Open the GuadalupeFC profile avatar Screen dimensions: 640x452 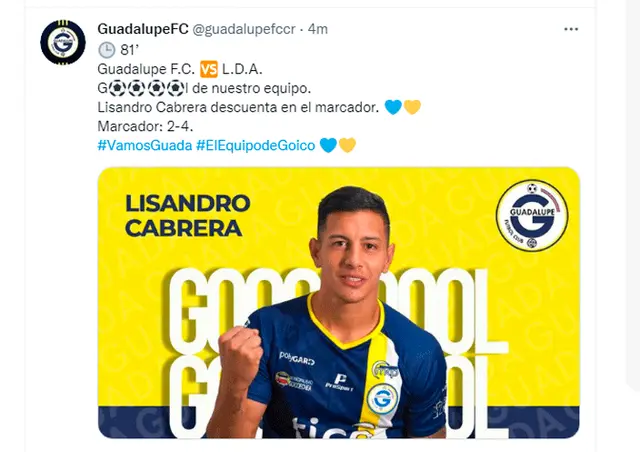63,42
